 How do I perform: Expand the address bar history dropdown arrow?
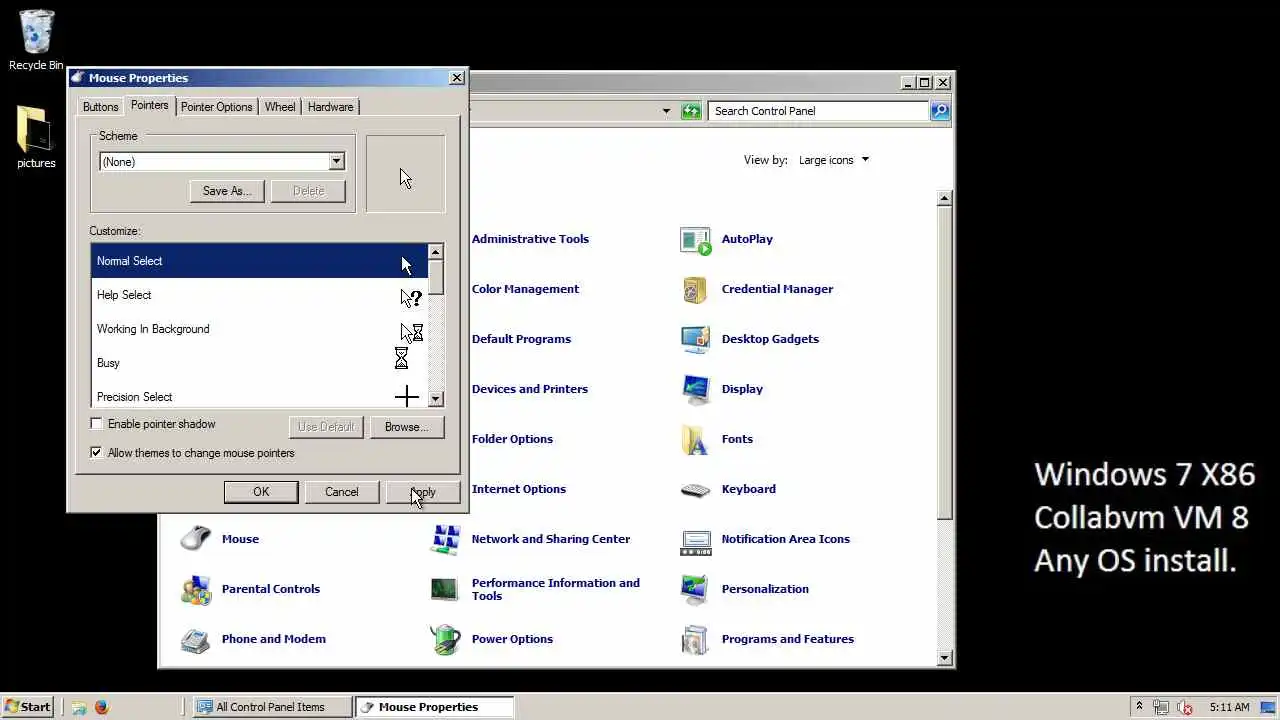(666, 111)
